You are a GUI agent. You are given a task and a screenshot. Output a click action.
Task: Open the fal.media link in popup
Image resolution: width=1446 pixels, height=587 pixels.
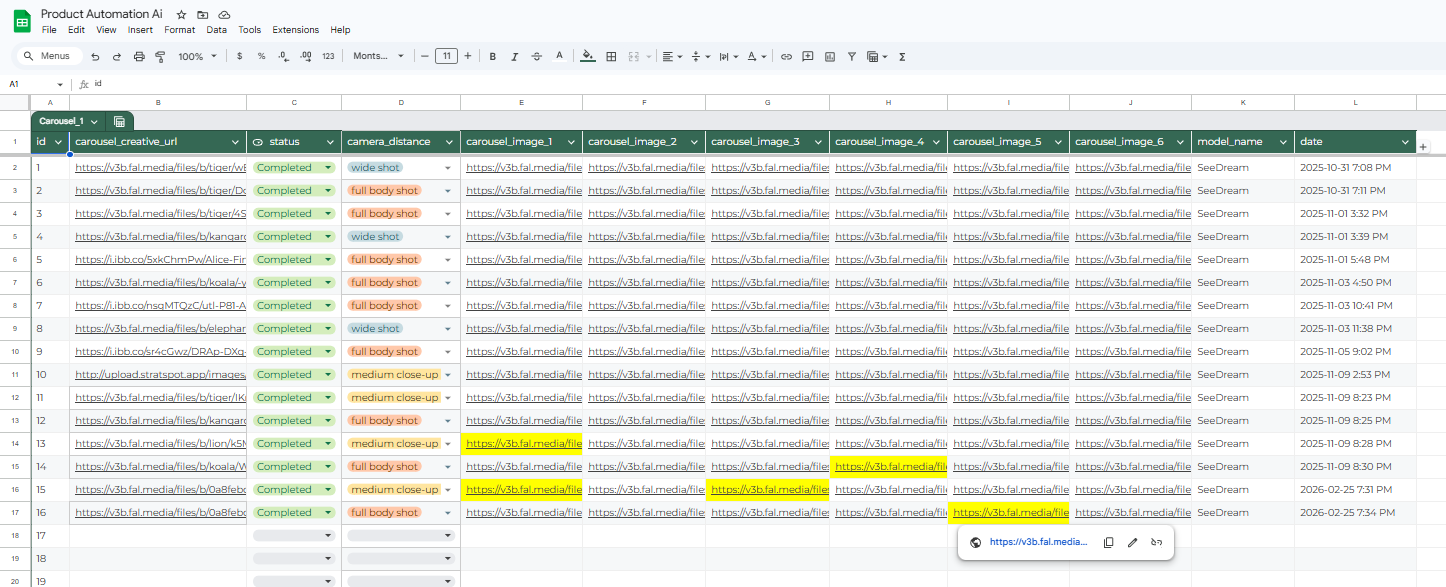pos(1037,542)
